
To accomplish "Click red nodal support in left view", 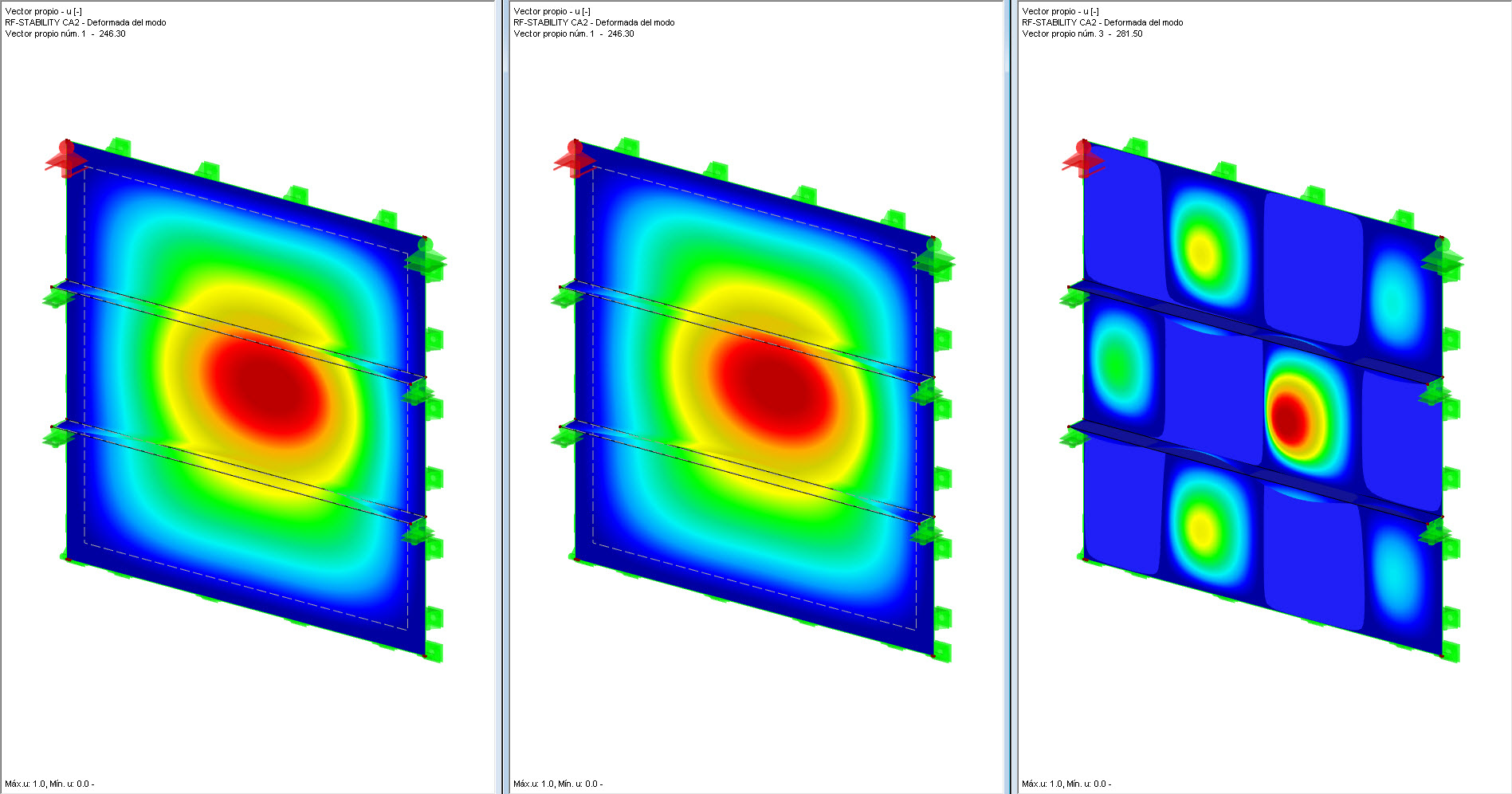I will (x=66, y=159).
